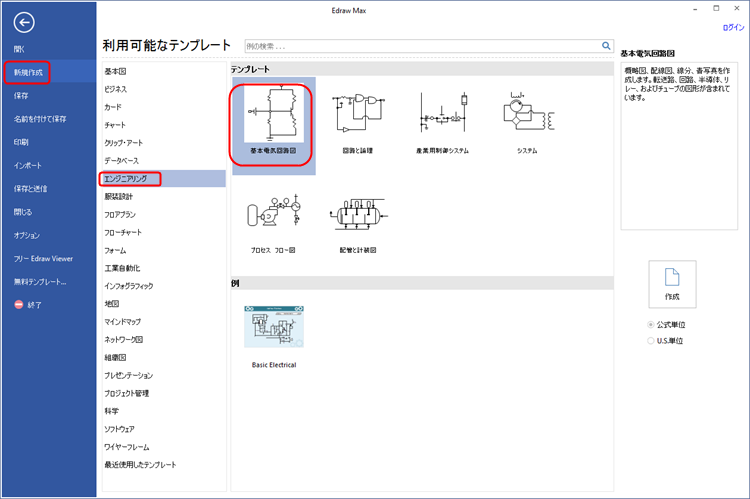The width and height of the screenshot is (750, 499).
Task: Select the 基本電気回路図 template thumbnail
Action: point(274,113)
